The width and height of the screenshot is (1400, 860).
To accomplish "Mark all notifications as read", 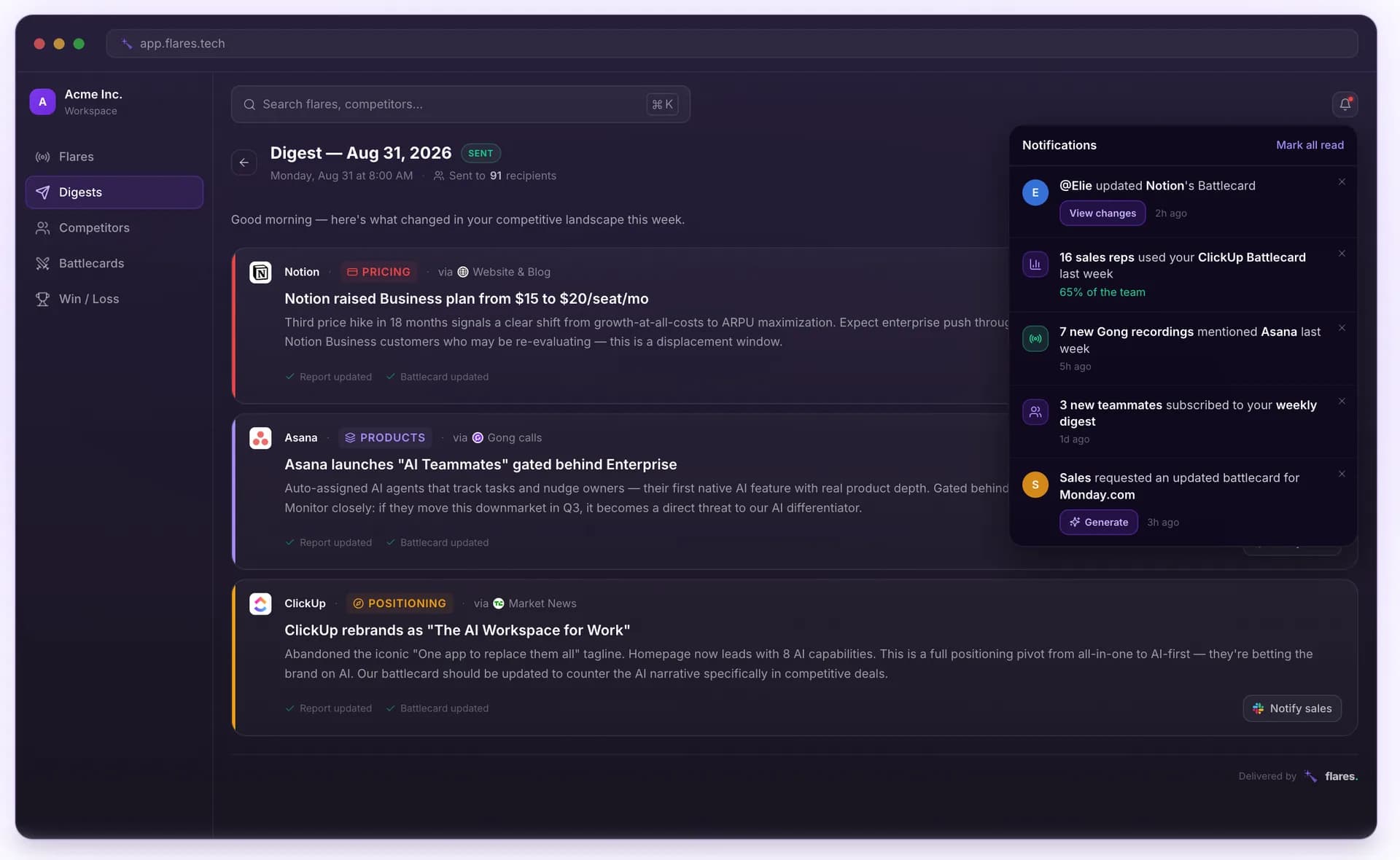I will click(1310, 145).
